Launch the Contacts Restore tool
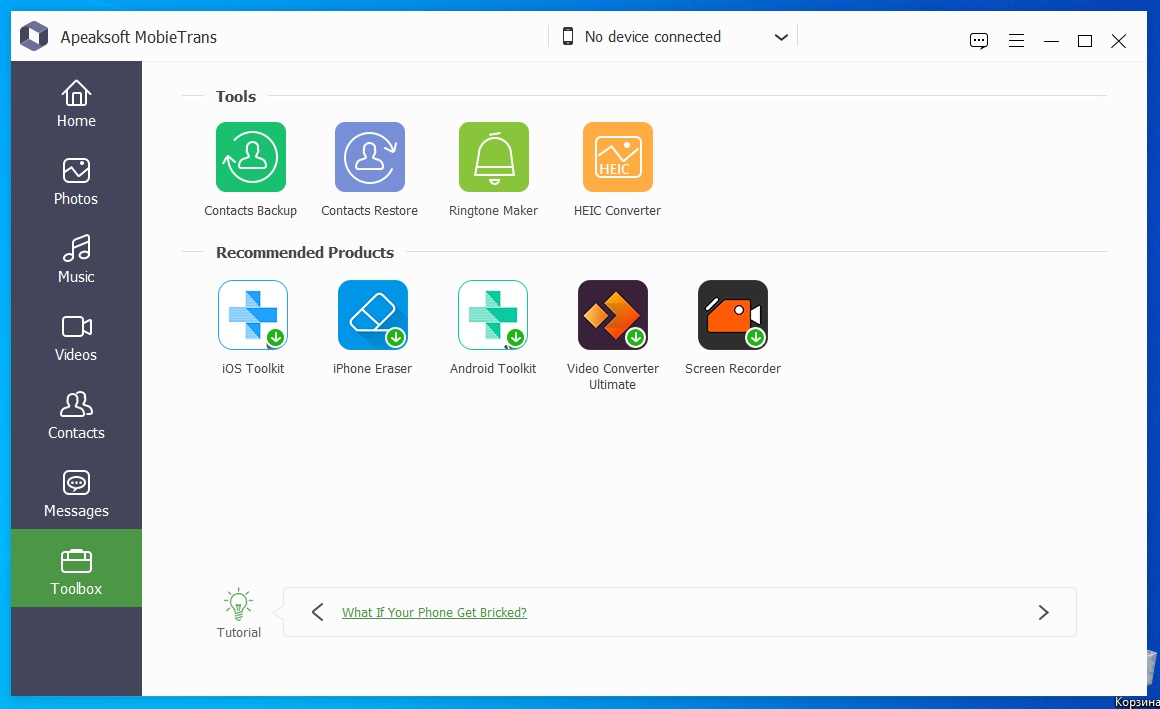This screenshot has width=1160, height=709. click(370, 157)
